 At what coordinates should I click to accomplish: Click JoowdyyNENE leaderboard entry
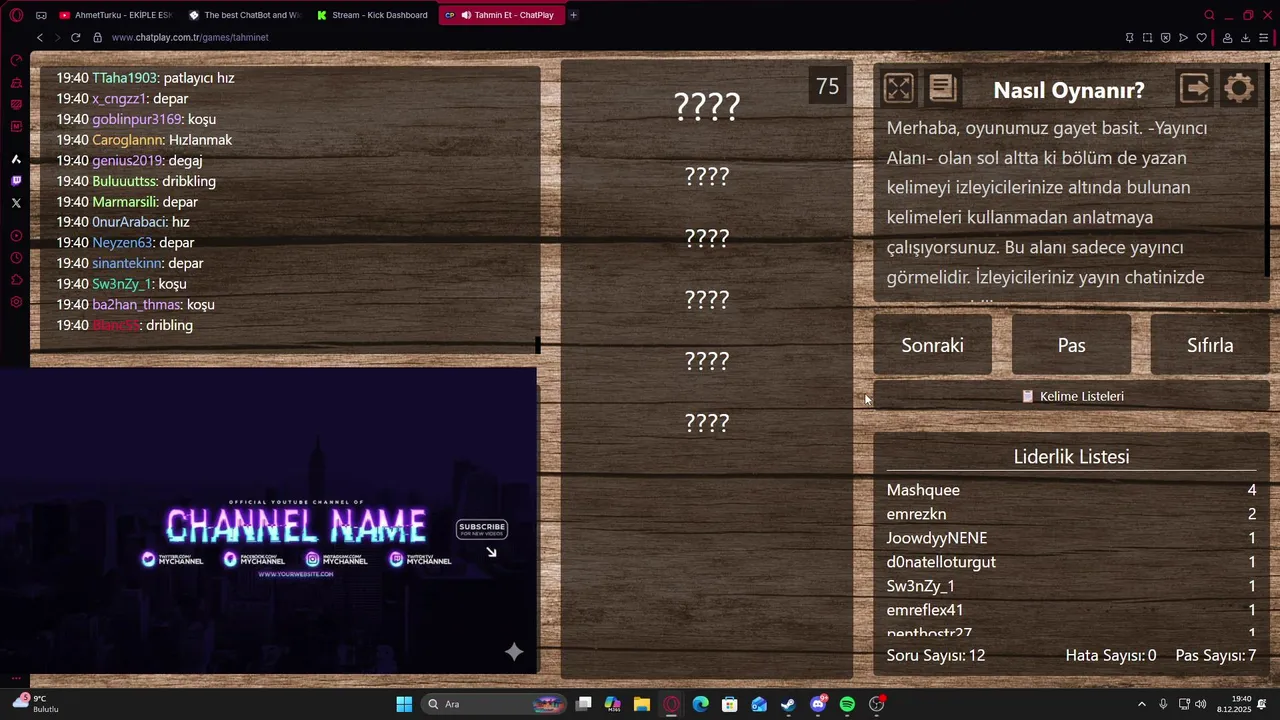[x=937, y=538]
